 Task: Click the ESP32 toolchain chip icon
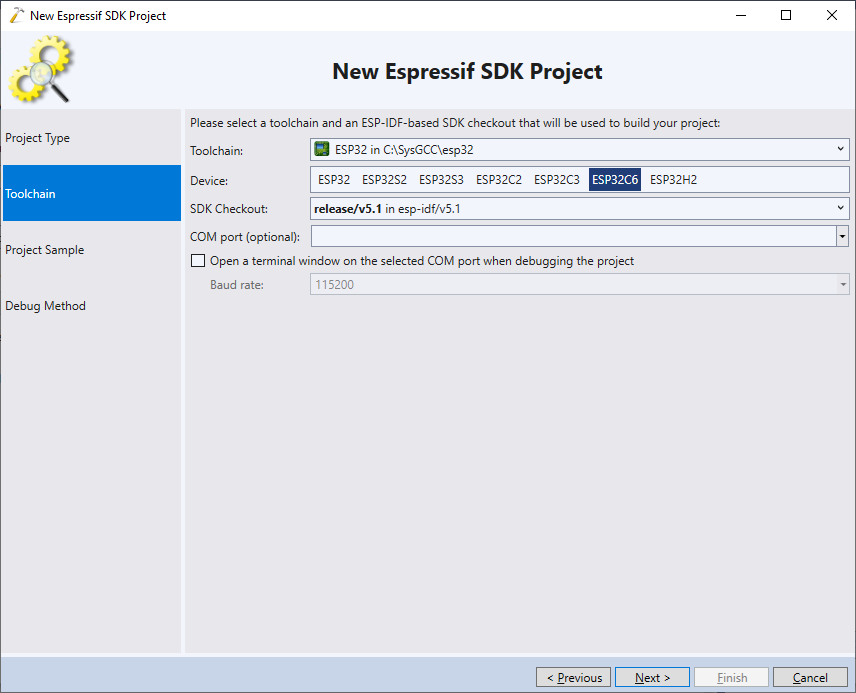(322, 149)
